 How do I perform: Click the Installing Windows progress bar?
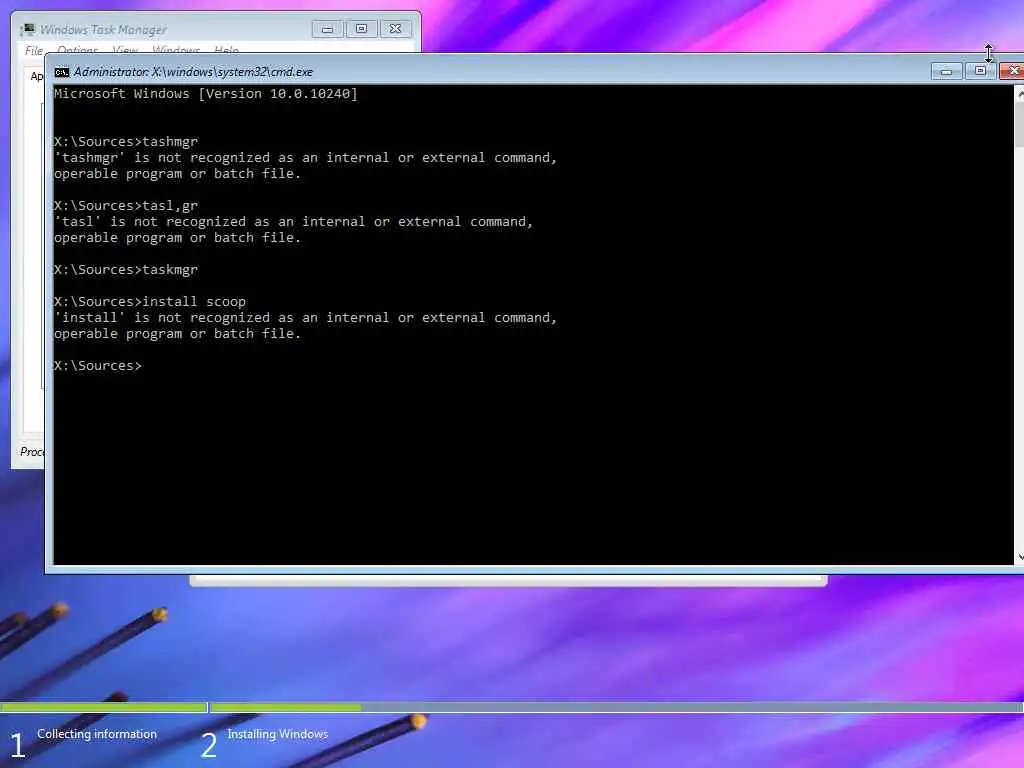coord(617,707)
